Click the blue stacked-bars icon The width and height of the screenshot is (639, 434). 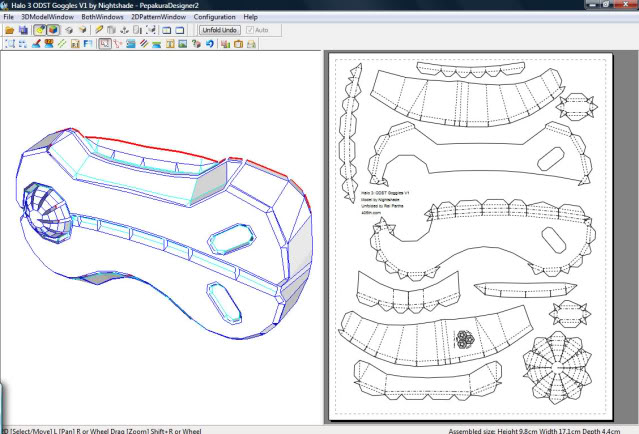pos(131,44)
